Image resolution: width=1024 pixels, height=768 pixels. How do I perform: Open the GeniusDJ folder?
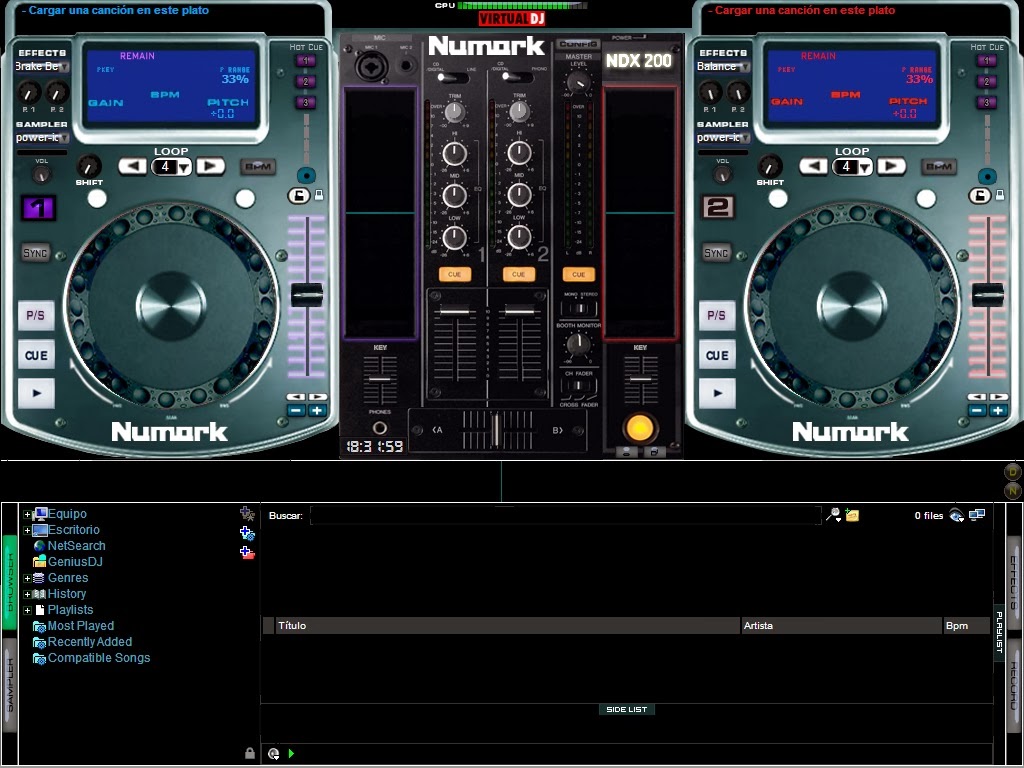coord(76,562)
